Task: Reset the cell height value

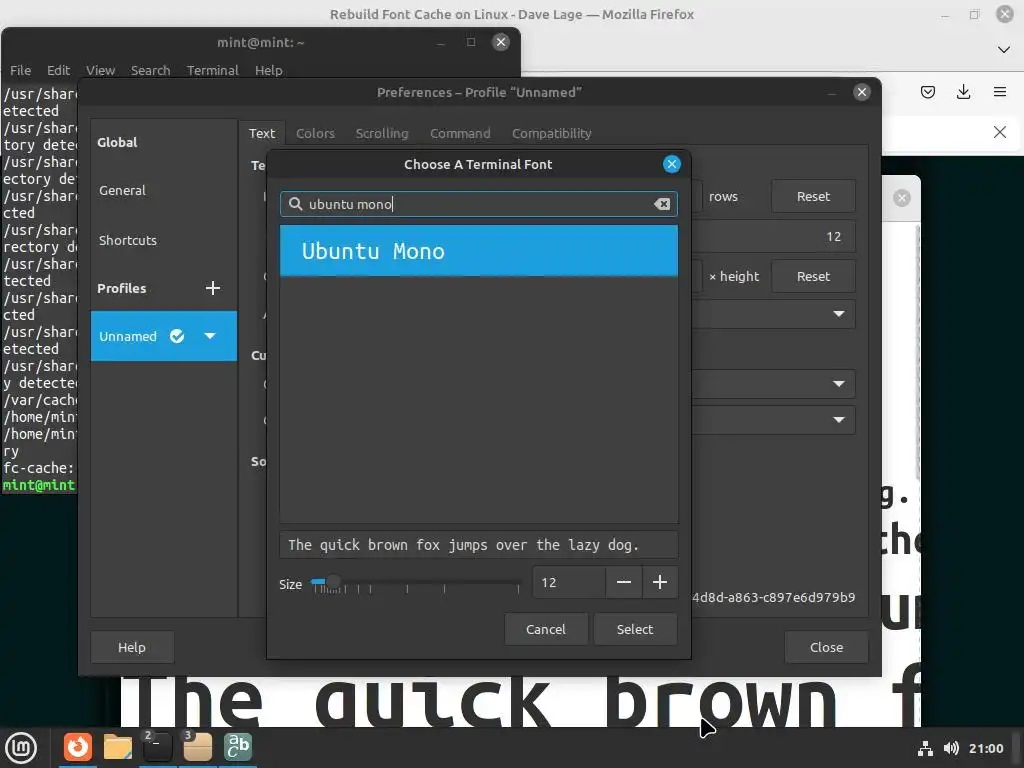Action: tap(813, 276)
